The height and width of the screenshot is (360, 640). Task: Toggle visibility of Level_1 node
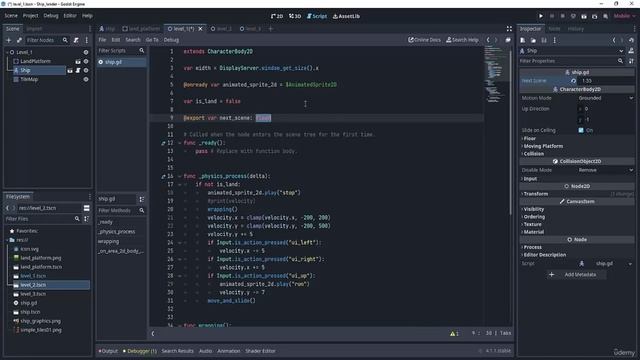[86, 52]
